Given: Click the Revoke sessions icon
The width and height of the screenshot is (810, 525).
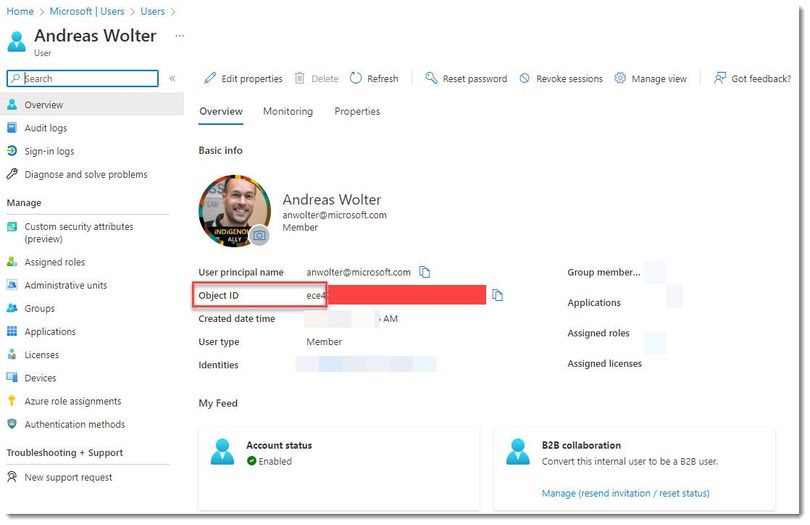Looking at the screenshot, I should (x=524, y=78).
